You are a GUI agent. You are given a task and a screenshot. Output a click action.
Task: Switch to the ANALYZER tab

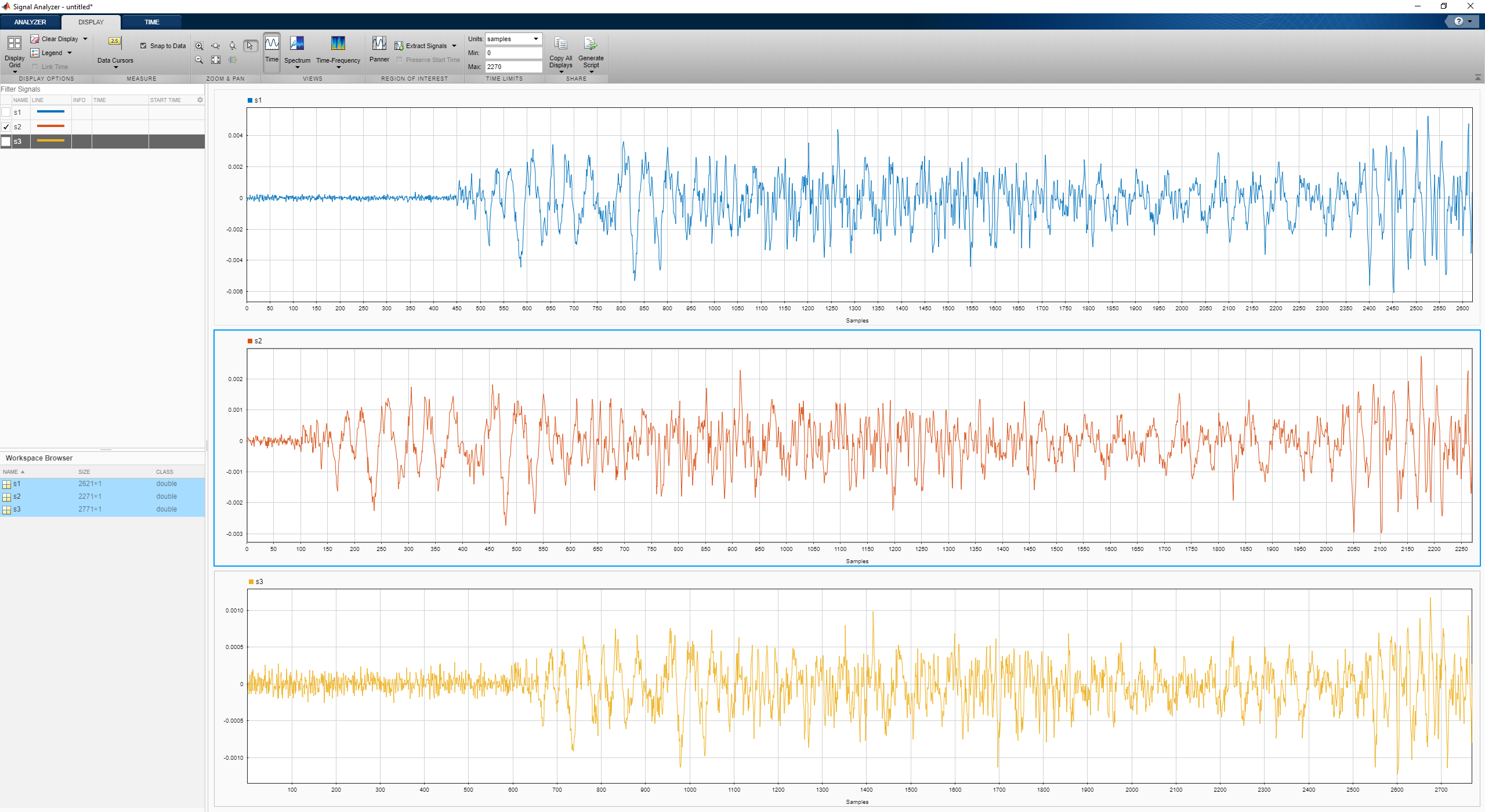coord(30,22)
